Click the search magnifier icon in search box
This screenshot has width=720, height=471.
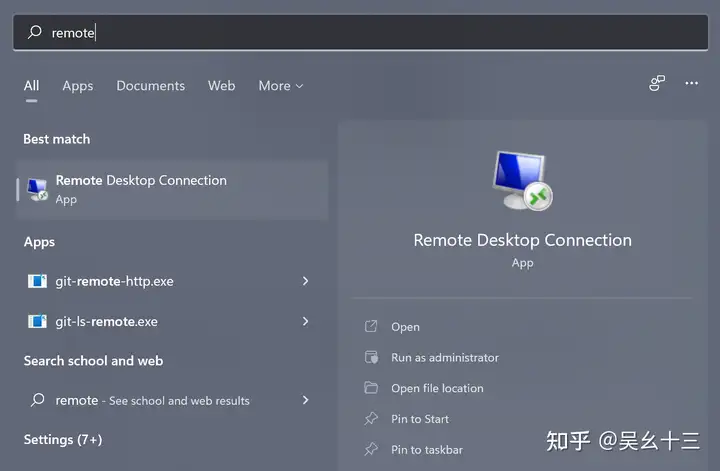click(34, 32)
